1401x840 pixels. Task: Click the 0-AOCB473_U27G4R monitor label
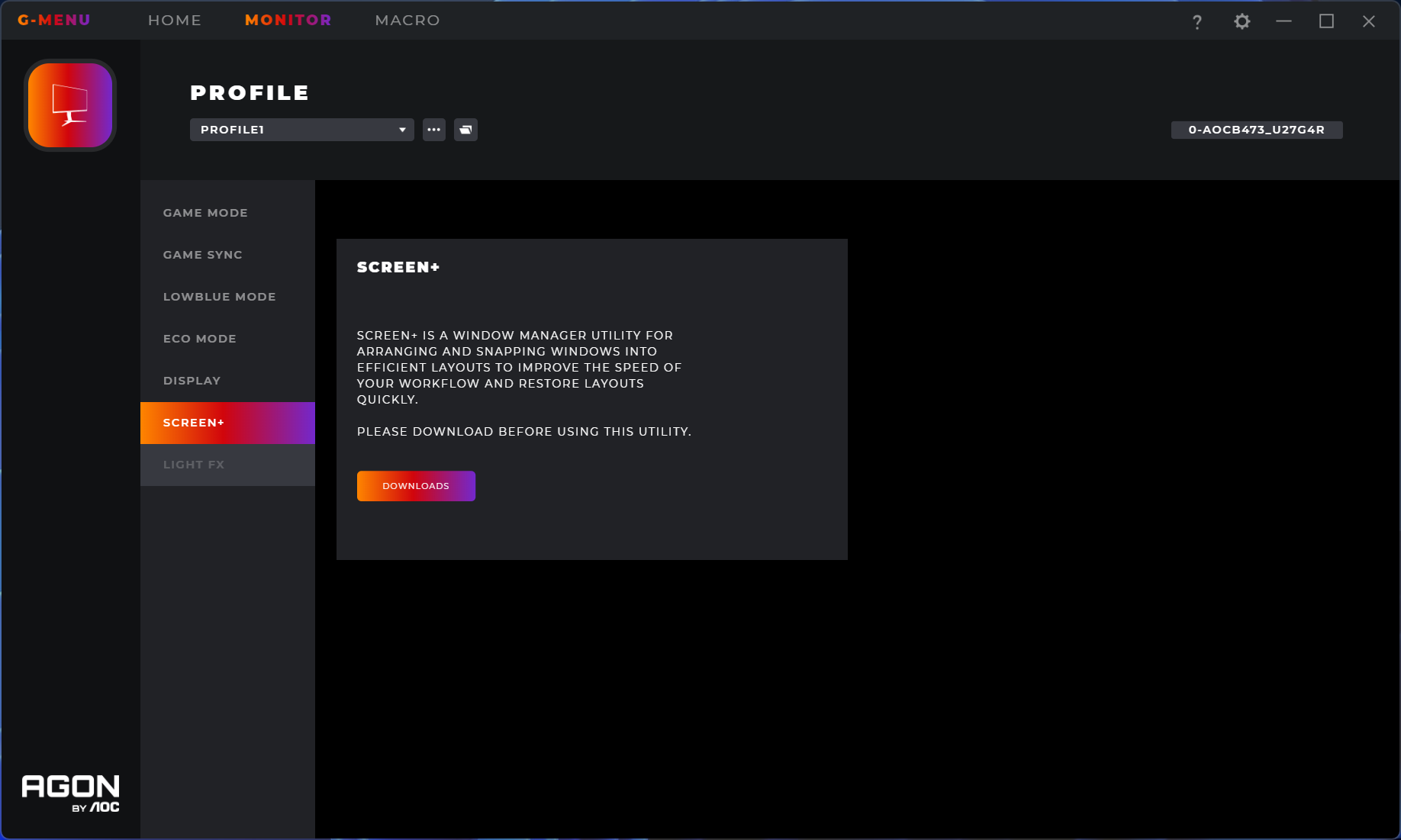click(x=1257, y=130)
